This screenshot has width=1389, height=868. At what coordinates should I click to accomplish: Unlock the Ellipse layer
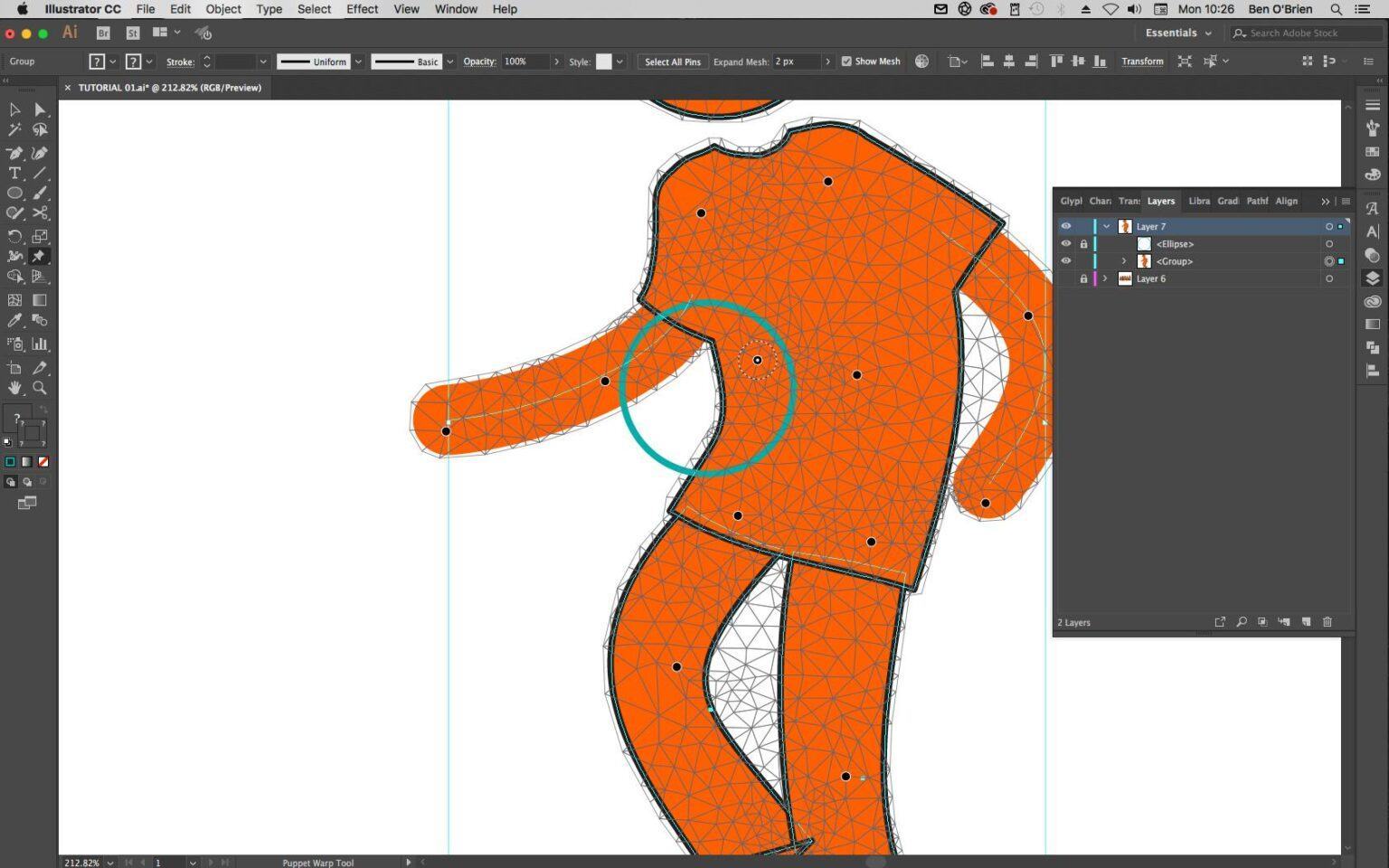(x=1084, y=243)
